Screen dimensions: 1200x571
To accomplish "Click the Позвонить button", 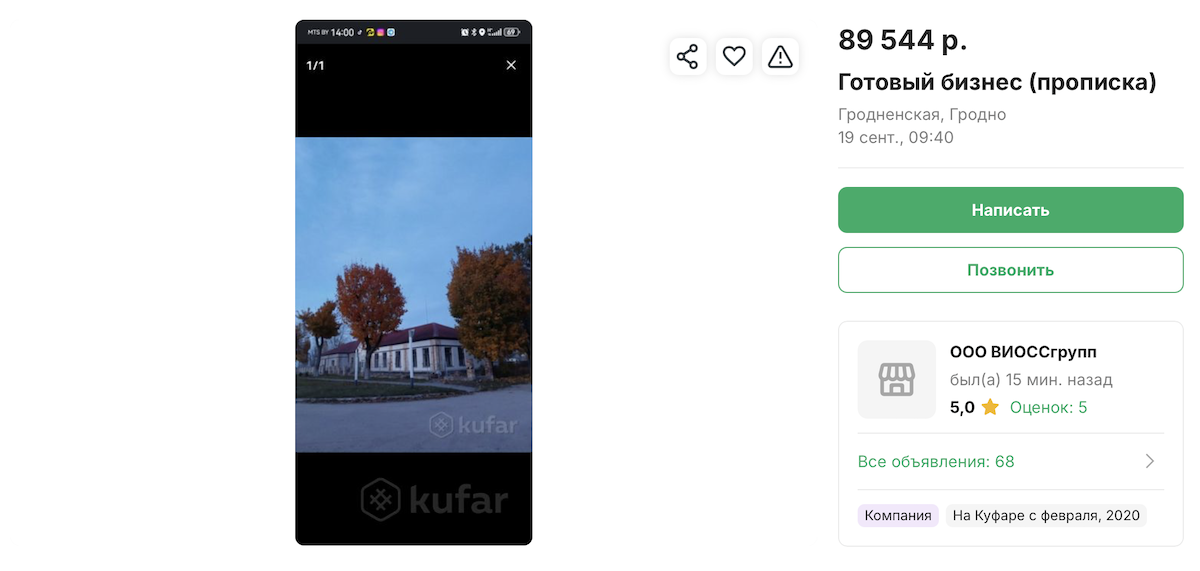I will click(x=1010, y=270).
